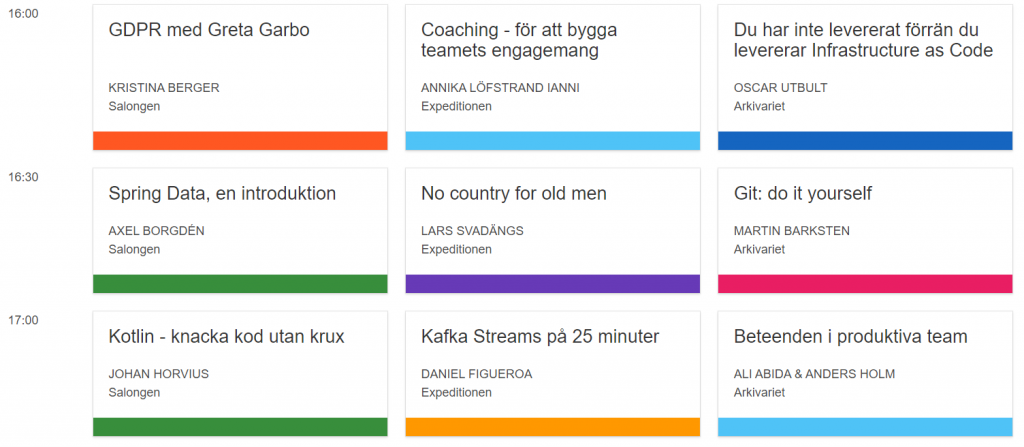This screenshot has height=447, width=1024.
Task: Click the pink bar under Git session
Action: pos(865,284)
